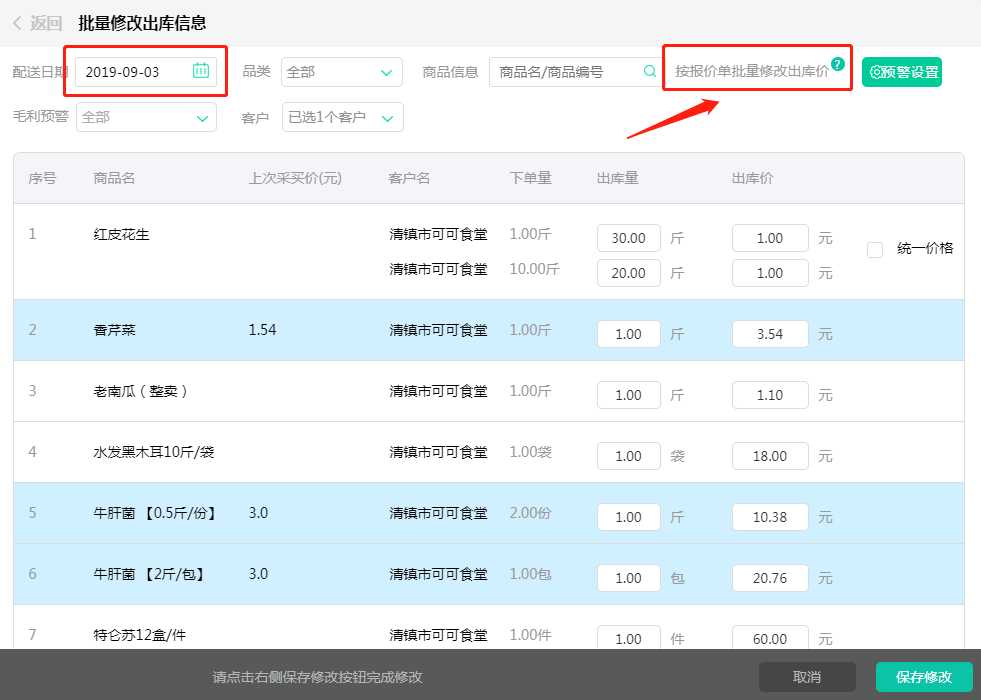Click 按报价单批量修改出库价 link
This screenshot has height=700, width=981.
[x=751, y=72]
